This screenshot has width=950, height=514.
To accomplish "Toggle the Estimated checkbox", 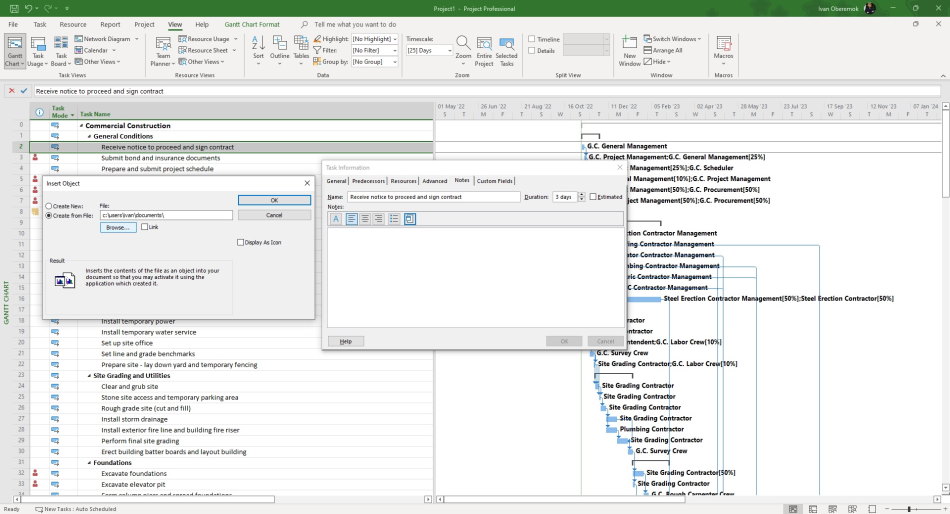I will 593,197.
